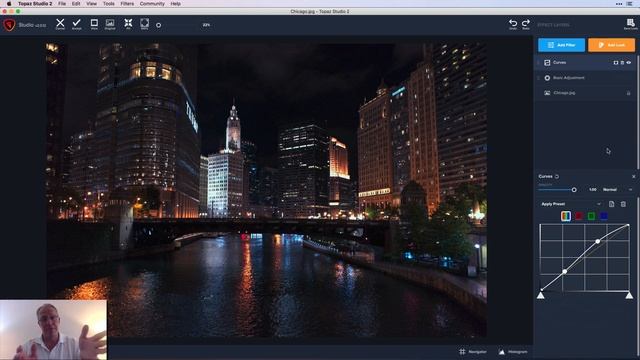Open the Edit menu
This screenshot has width=640, height=360.
(x=76, y=4)
